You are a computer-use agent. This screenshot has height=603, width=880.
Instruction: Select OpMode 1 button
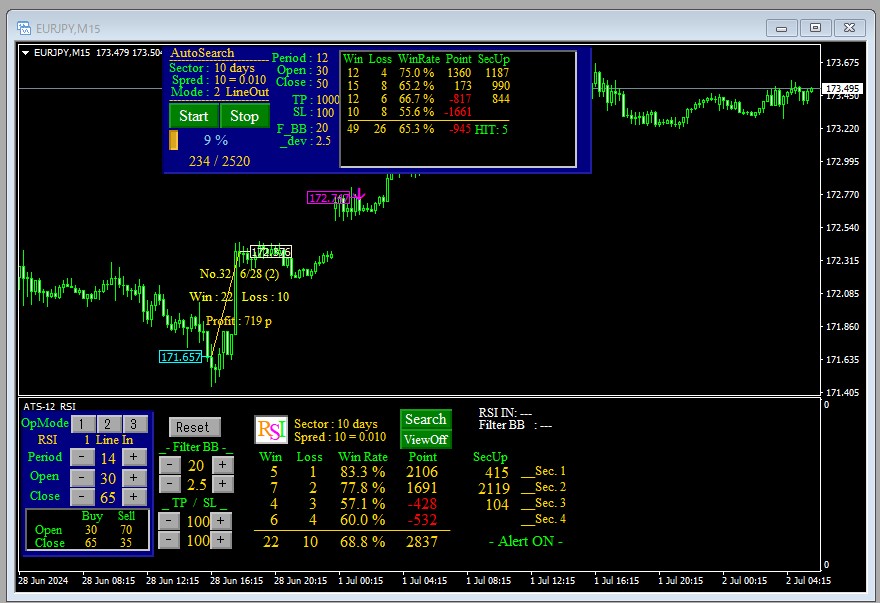82,424
